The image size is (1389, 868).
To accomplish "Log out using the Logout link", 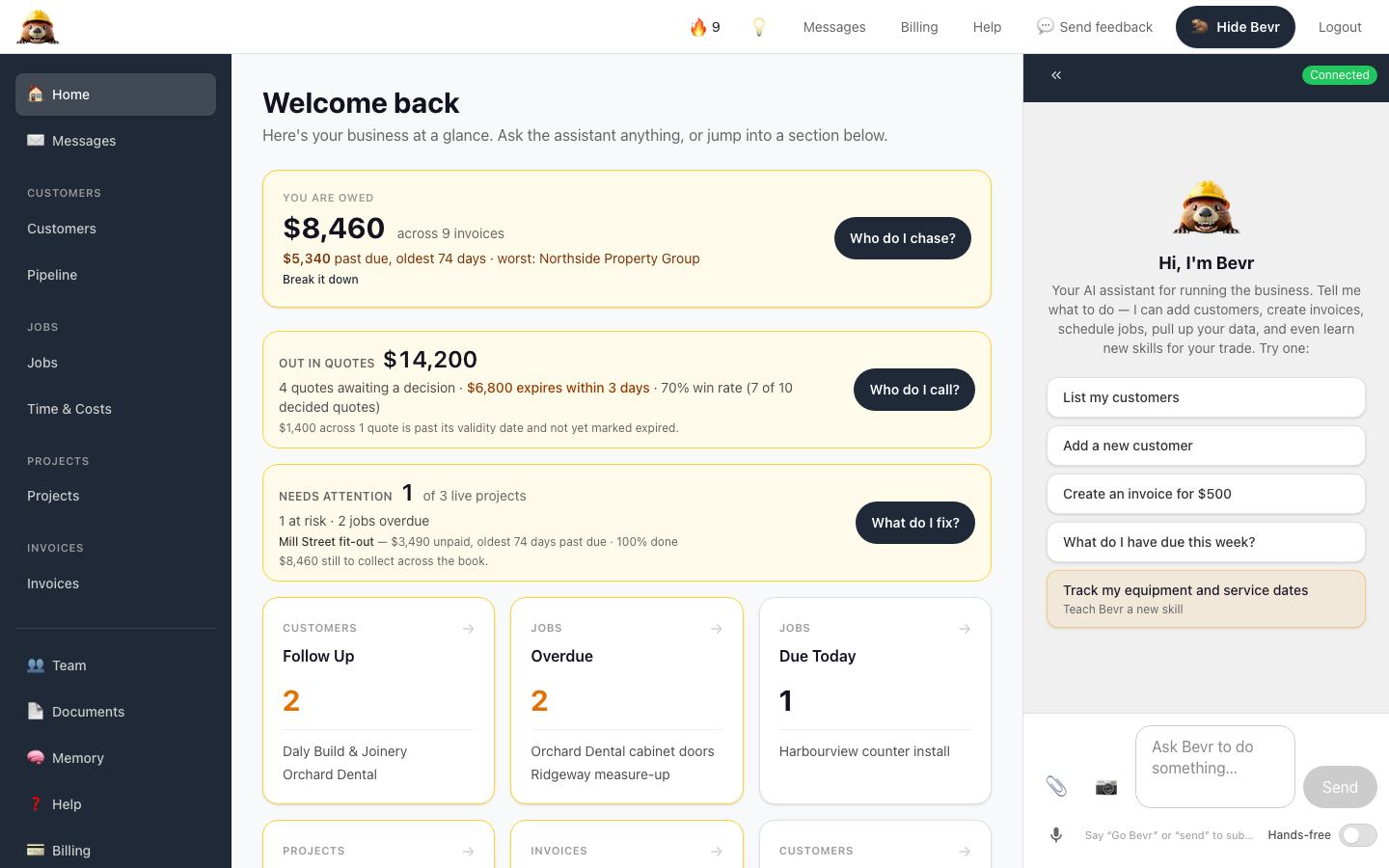I will [1340, 27].
